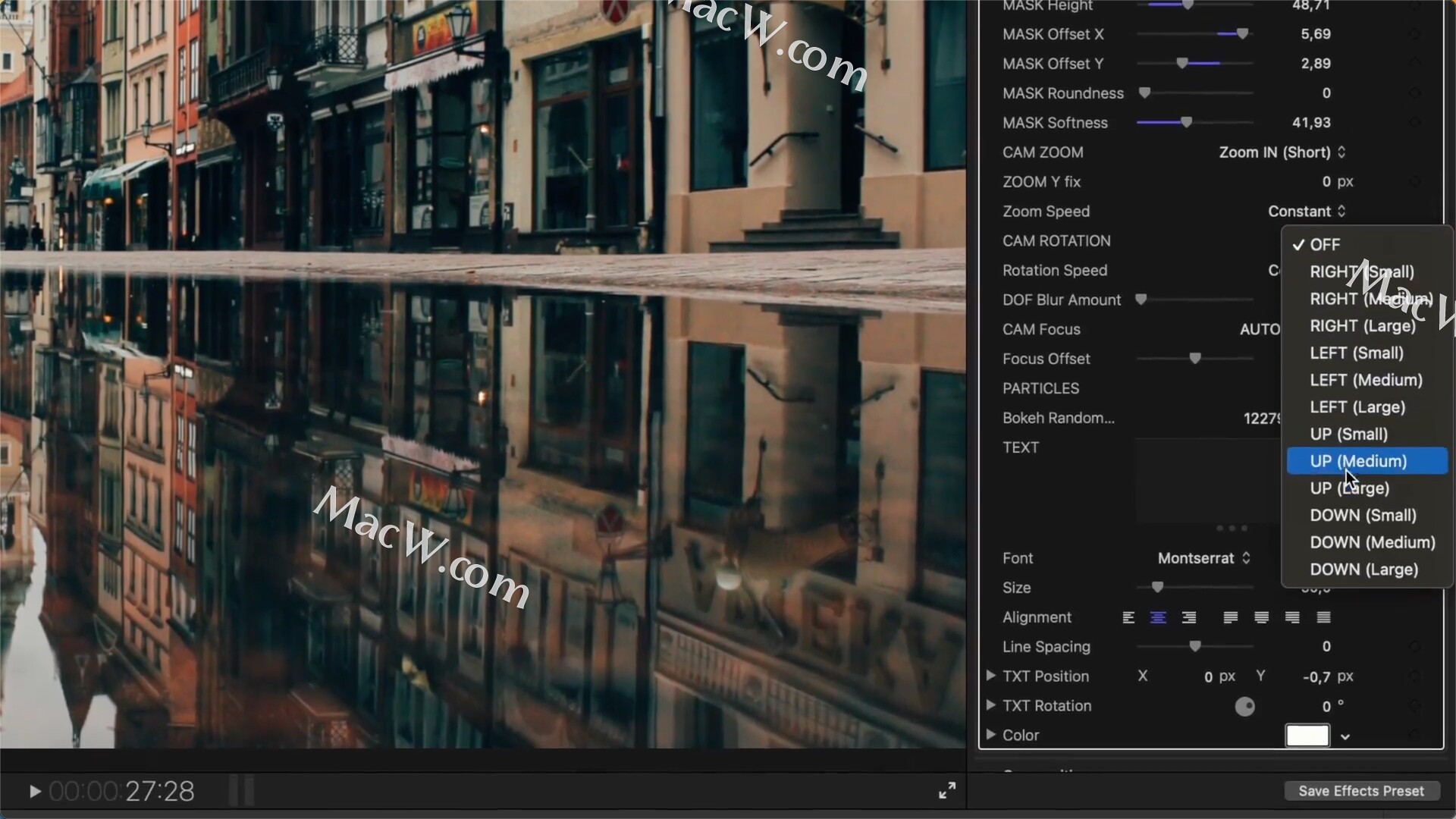Click the timecode display 00:00:27:28
The image size is (1456, 819).
[122, 790]
